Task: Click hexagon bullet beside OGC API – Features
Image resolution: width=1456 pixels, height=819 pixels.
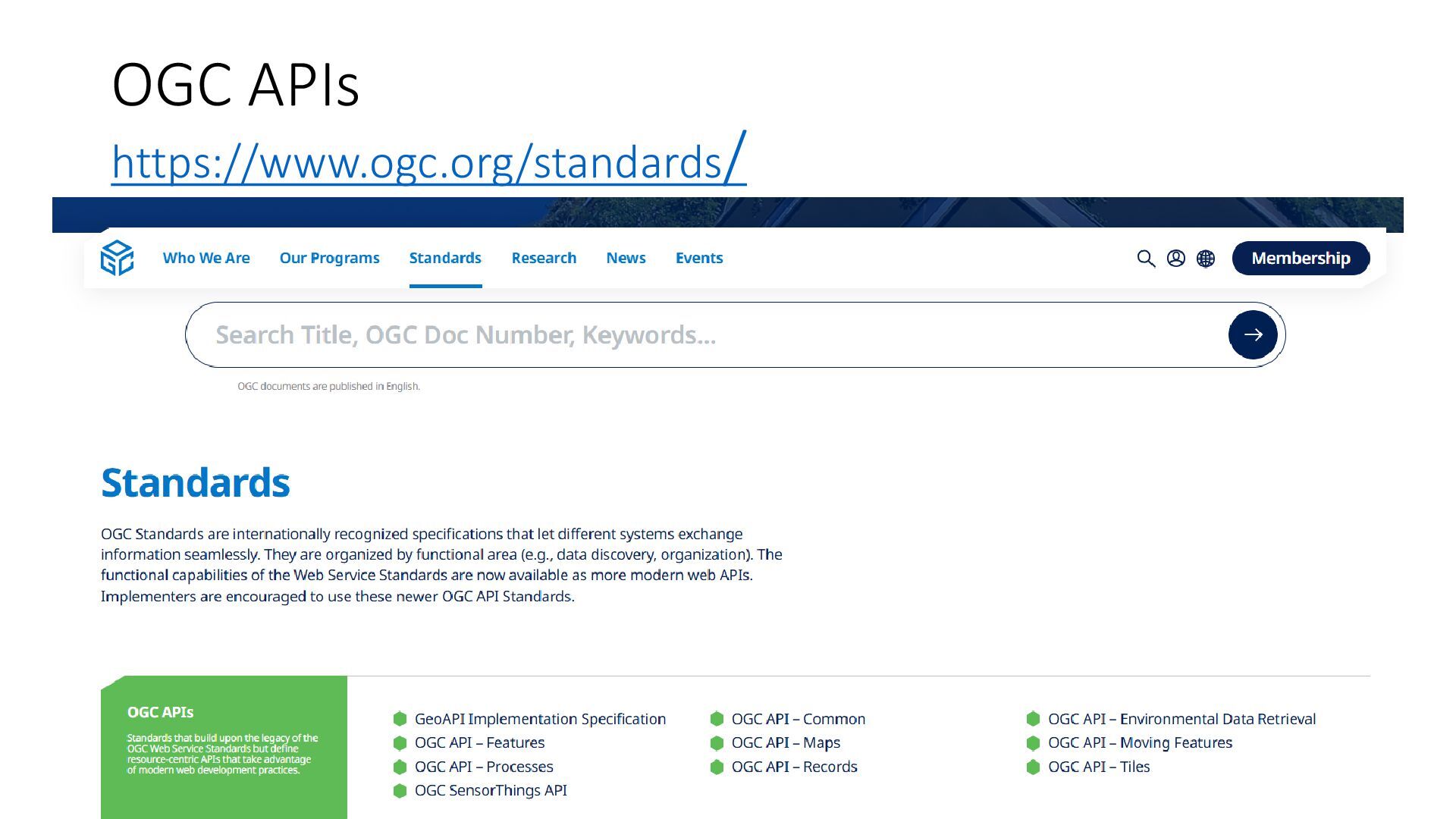Action: (400, 743)
